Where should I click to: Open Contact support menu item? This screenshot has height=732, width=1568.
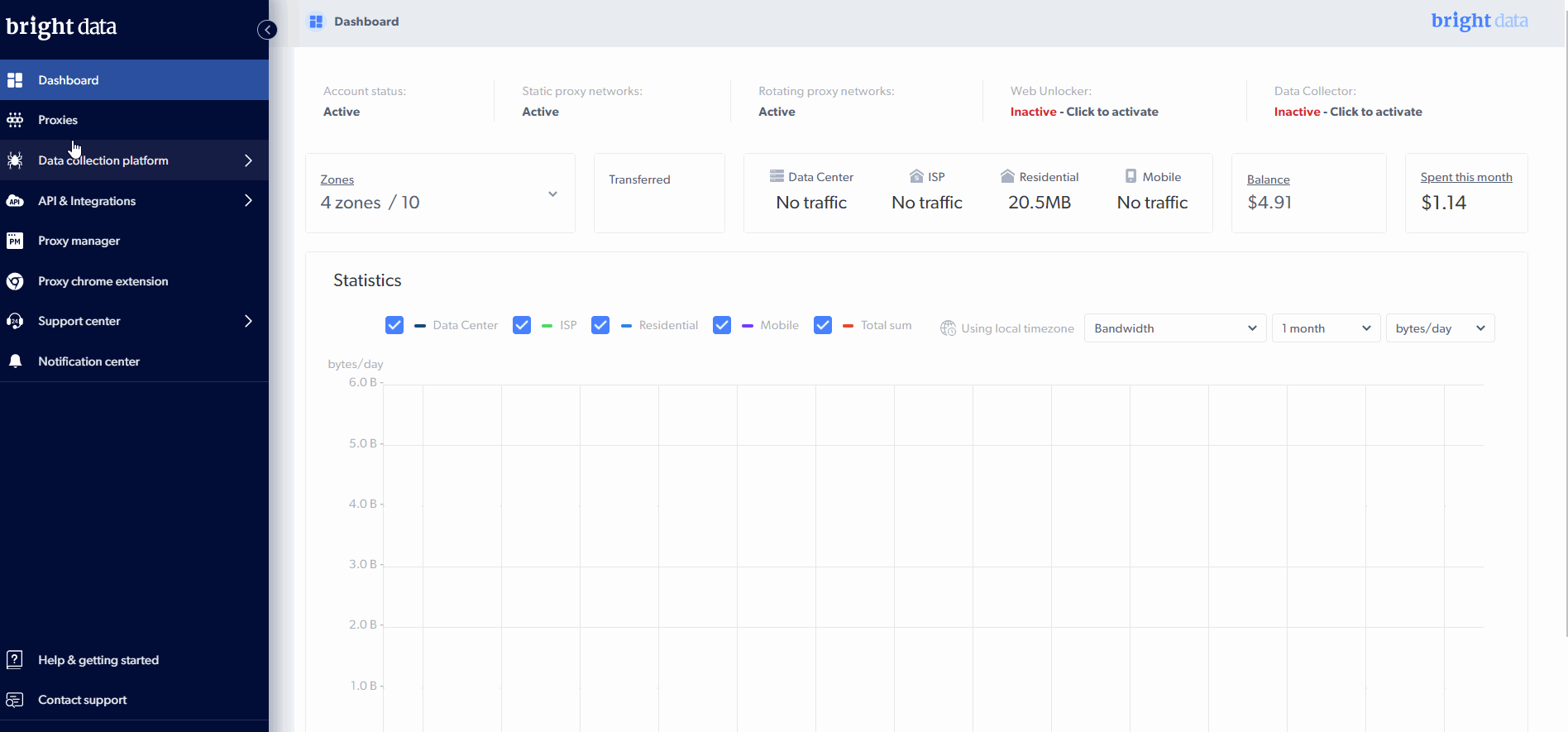pyautogui.click(x=134, y=700)
